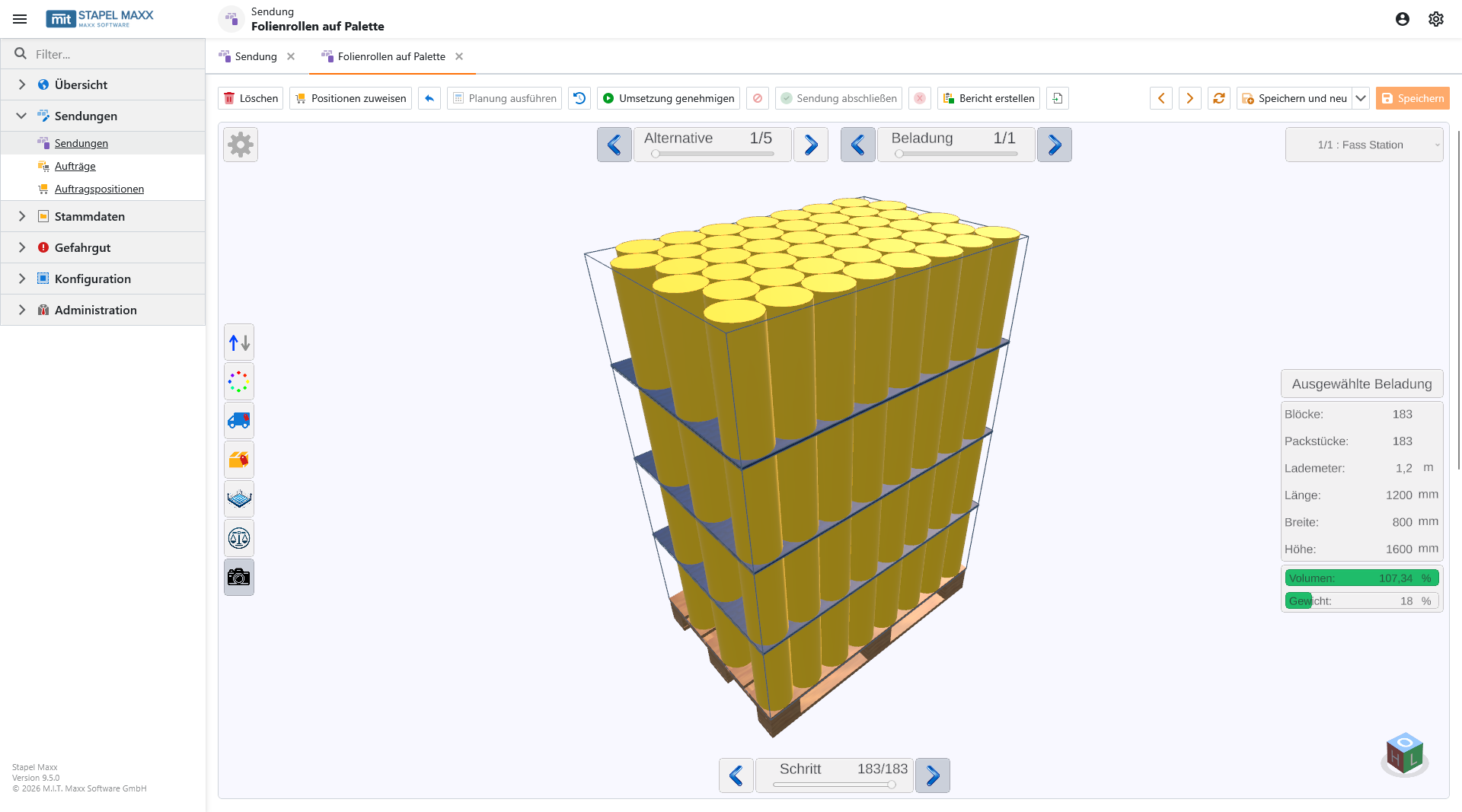This screenshot has height=812, width=1462.
Task: Collapse the Sendungen section
Action: tap(22, 116)
